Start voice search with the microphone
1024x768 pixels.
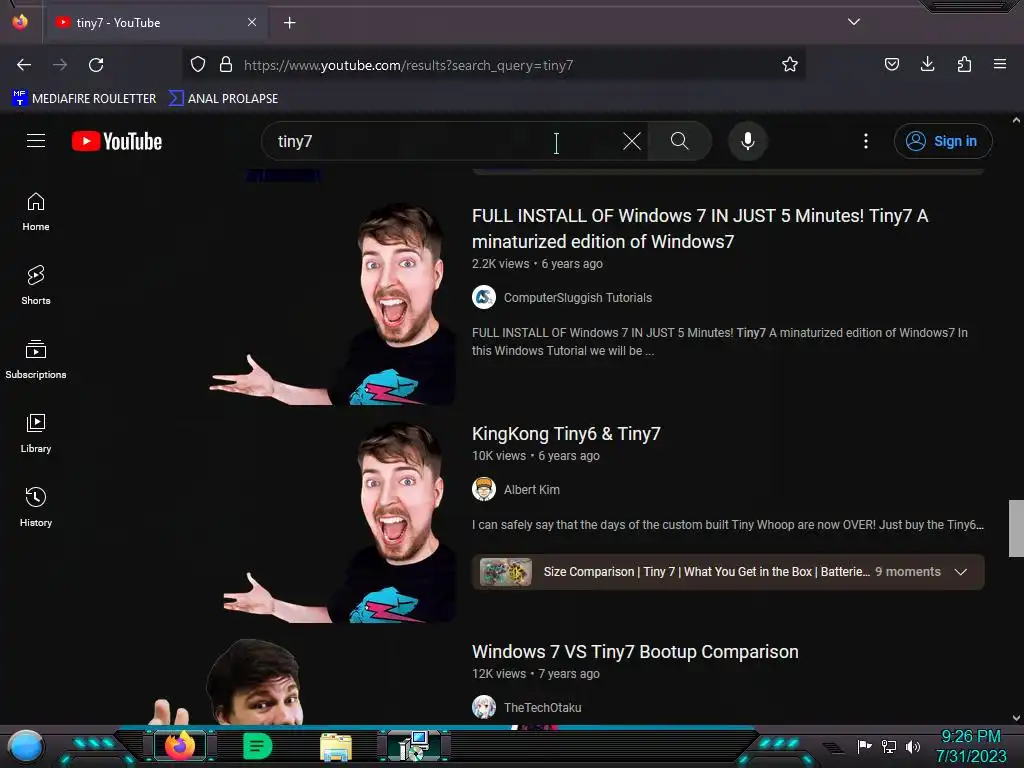coord(748,141)
